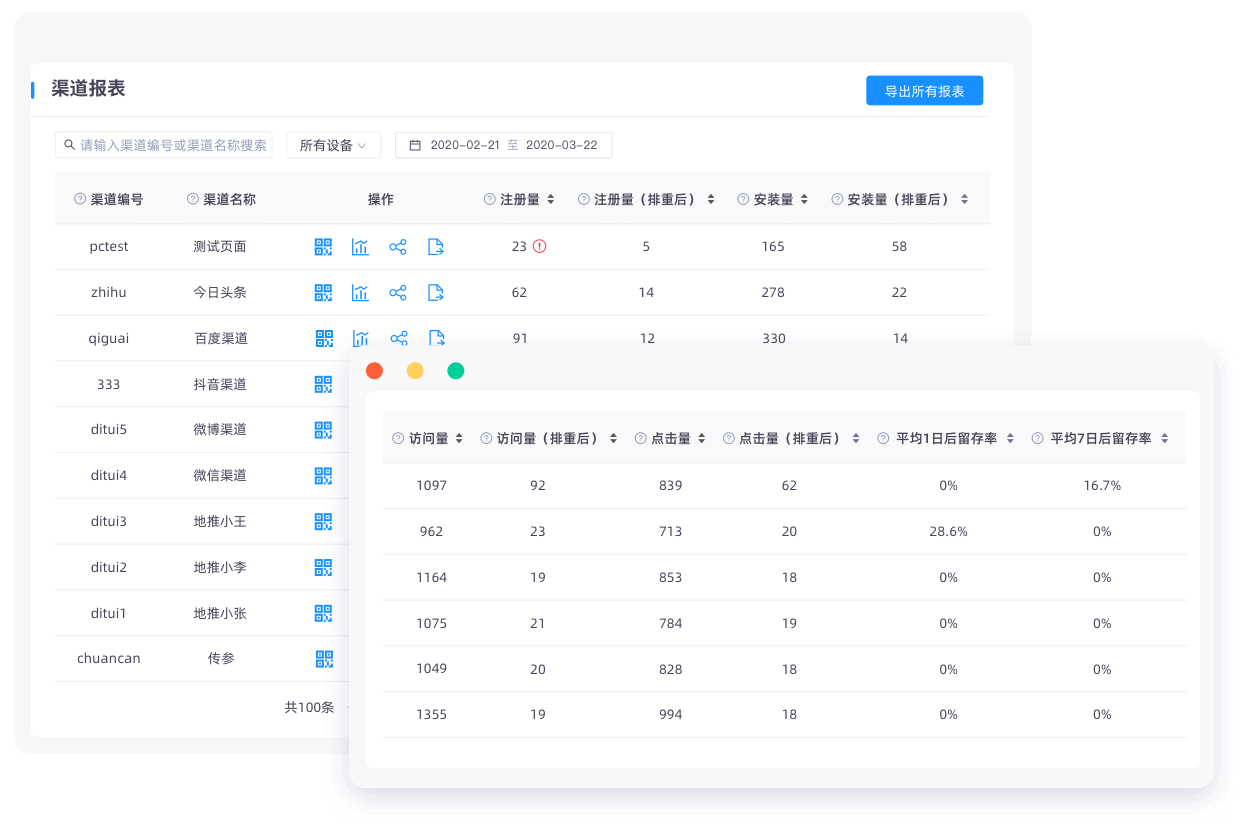Click help icon next to 渠道编号
Screen dimensions: 1244x838
pos(80,199)
